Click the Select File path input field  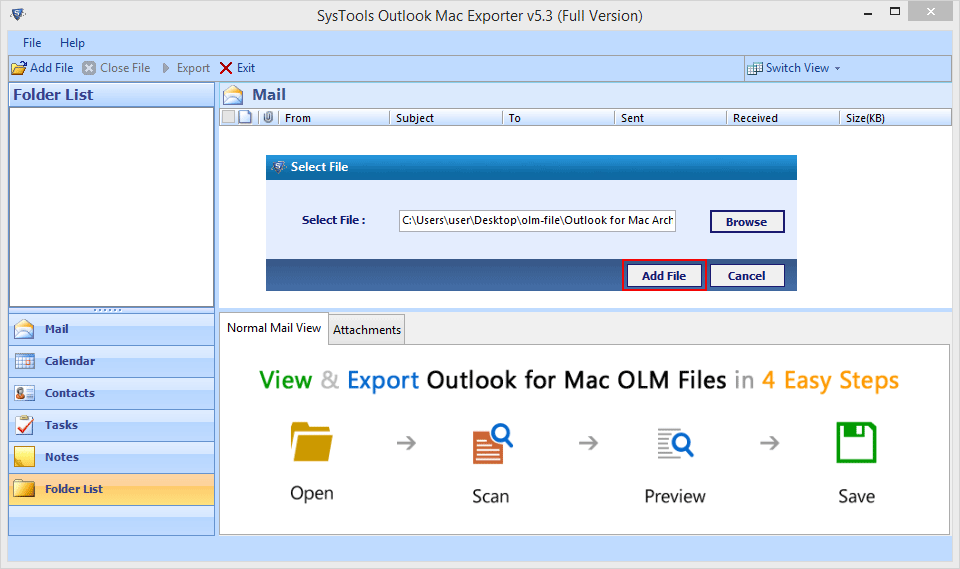537,221
